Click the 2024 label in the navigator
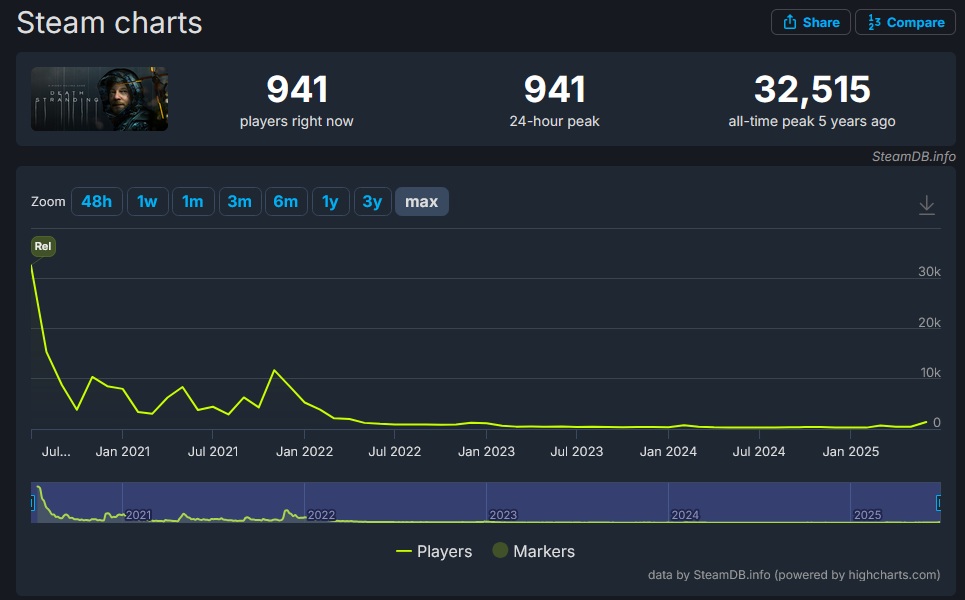The image size is (965, 600). click(x=685, y=515)
